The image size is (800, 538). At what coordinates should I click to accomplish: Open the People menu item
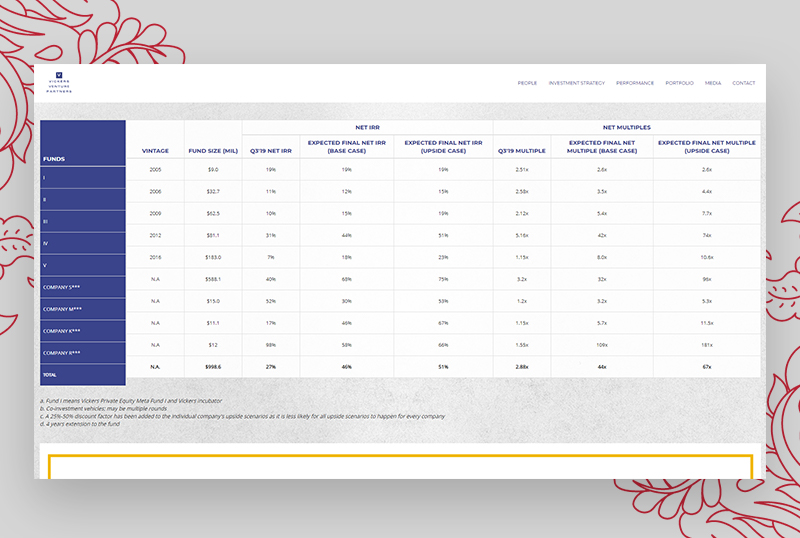tap(527, 83)
